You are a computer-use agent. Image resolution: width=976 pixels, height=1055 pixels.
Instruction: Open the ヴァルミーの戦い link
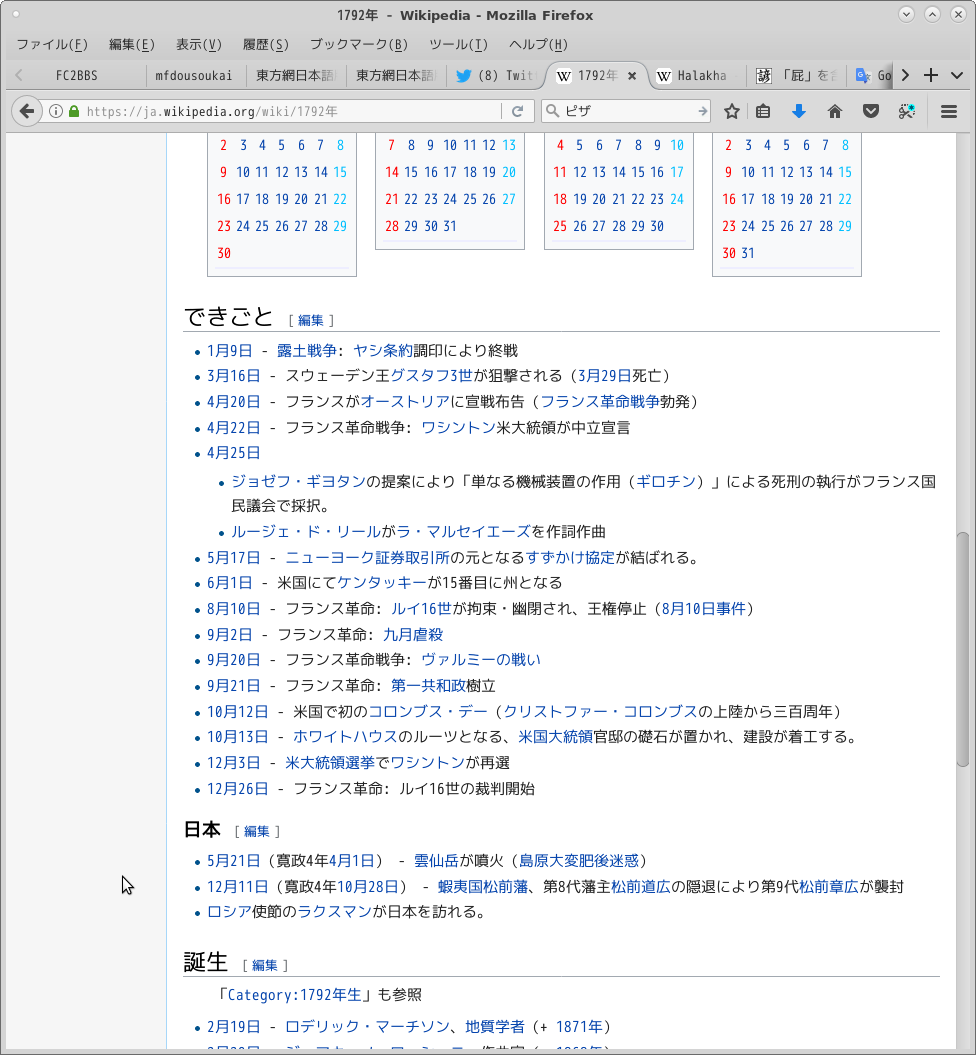481,660
